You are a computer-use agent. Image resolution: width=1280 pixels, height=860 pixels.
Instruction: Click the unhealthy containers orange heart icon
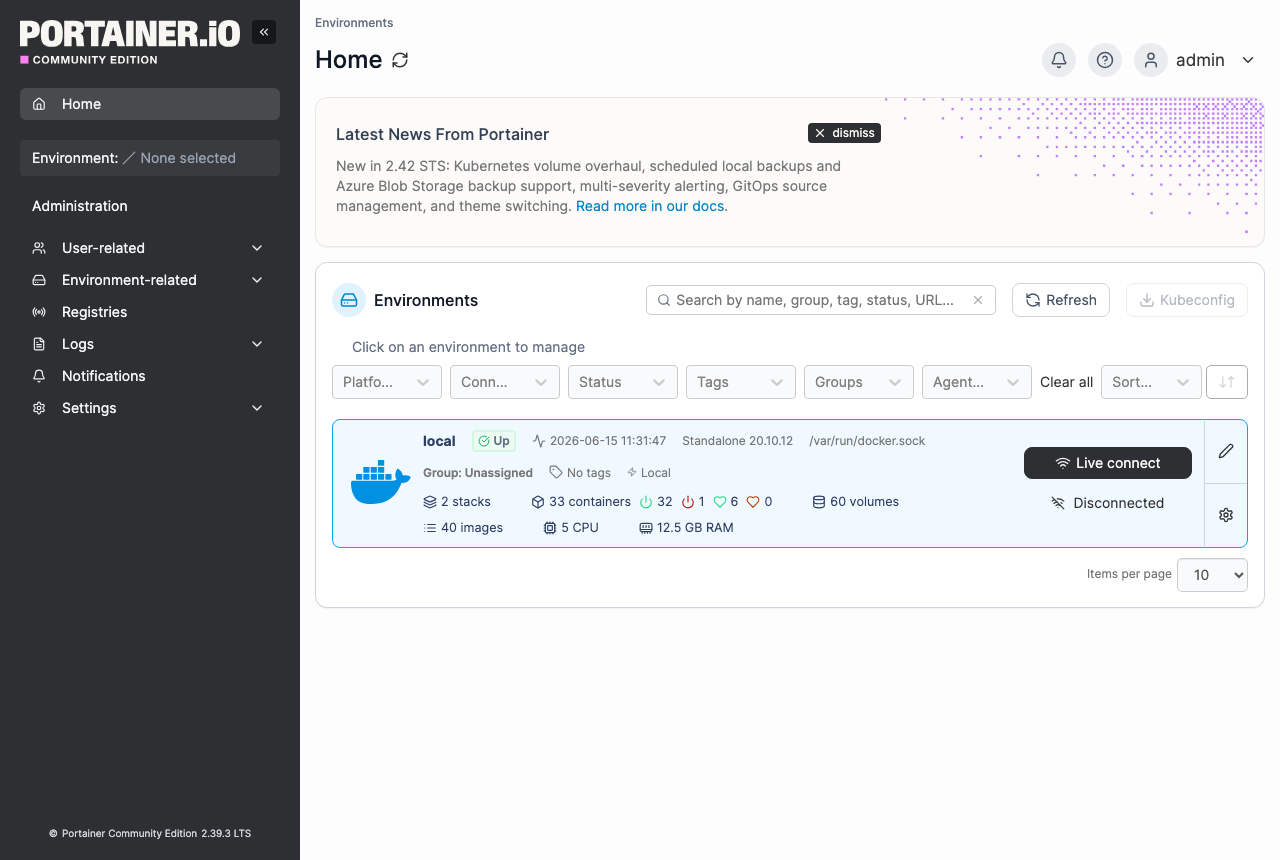point(753,502)
